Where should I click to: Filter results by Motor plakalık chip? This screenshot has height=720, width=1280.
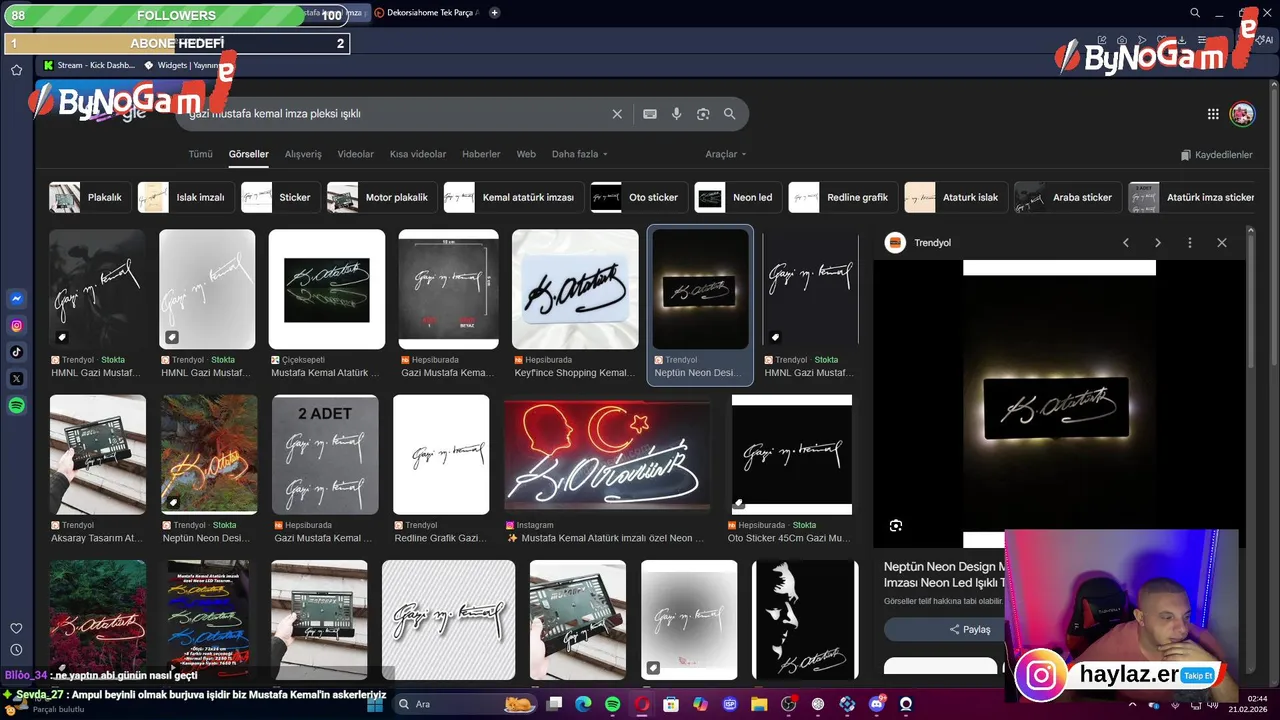tap(381, 197)
